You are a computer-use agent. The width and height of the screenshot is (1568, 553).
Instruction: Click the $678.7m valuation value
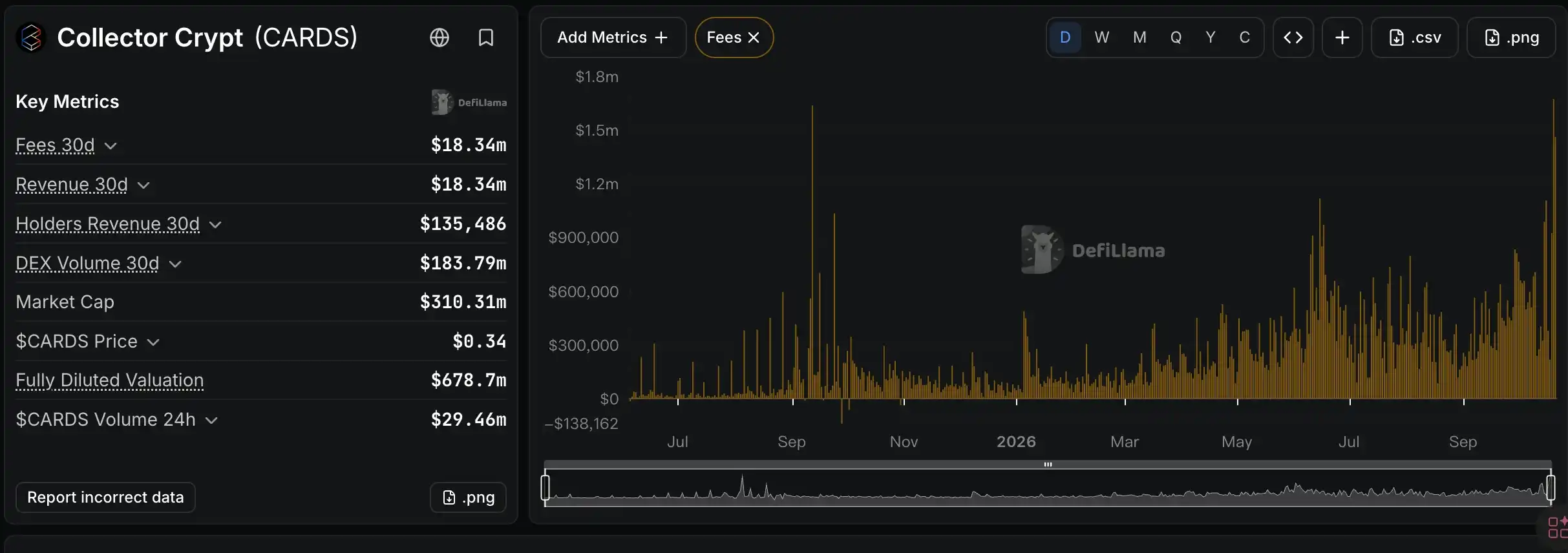[x=469, y=381]
